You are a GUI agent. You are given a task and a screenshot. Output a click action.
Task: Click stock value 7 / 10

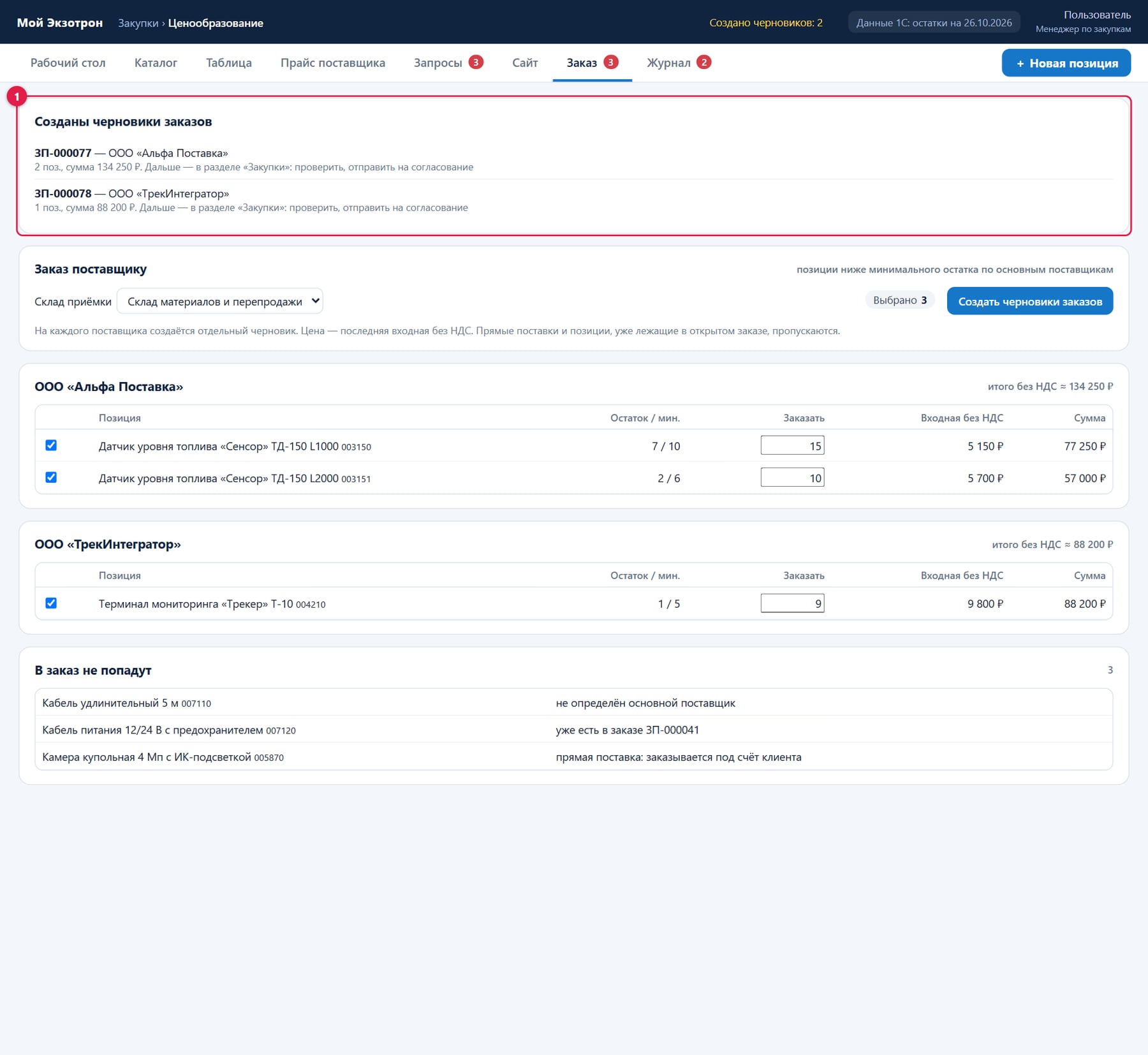[666, 446]
